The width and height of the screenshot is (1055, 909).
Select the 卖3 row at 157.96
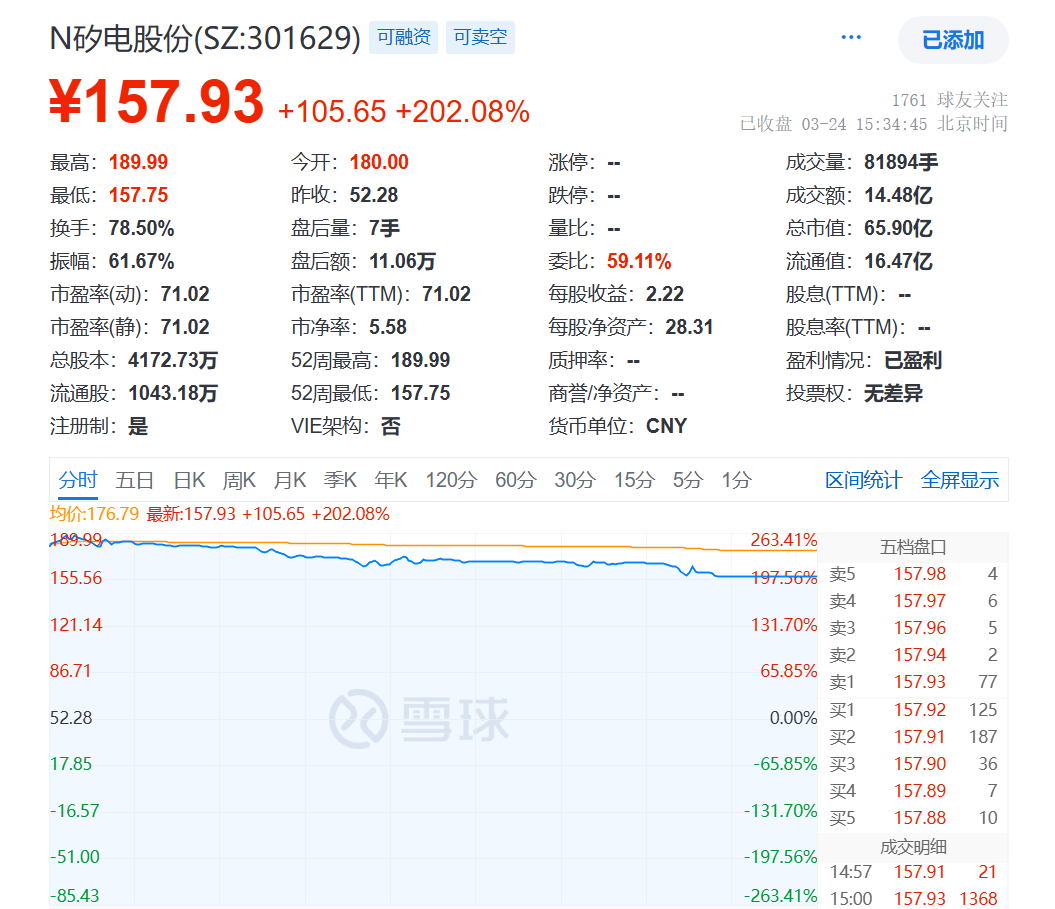pyautogui.click(x=913, y=628)
